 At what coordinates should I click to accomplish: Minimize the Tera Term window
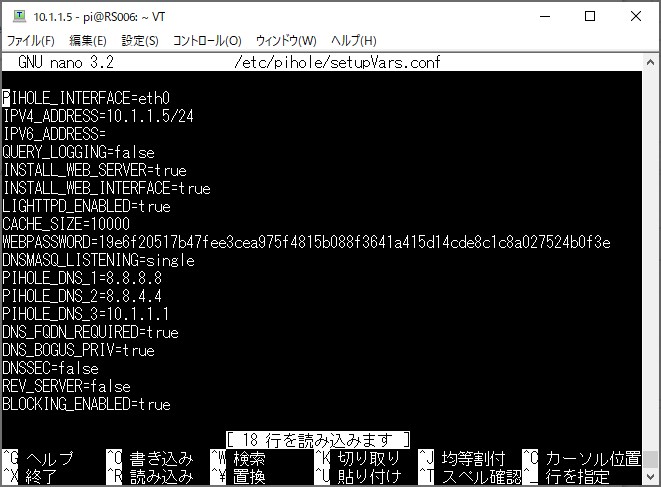click(x=545, y=16)
